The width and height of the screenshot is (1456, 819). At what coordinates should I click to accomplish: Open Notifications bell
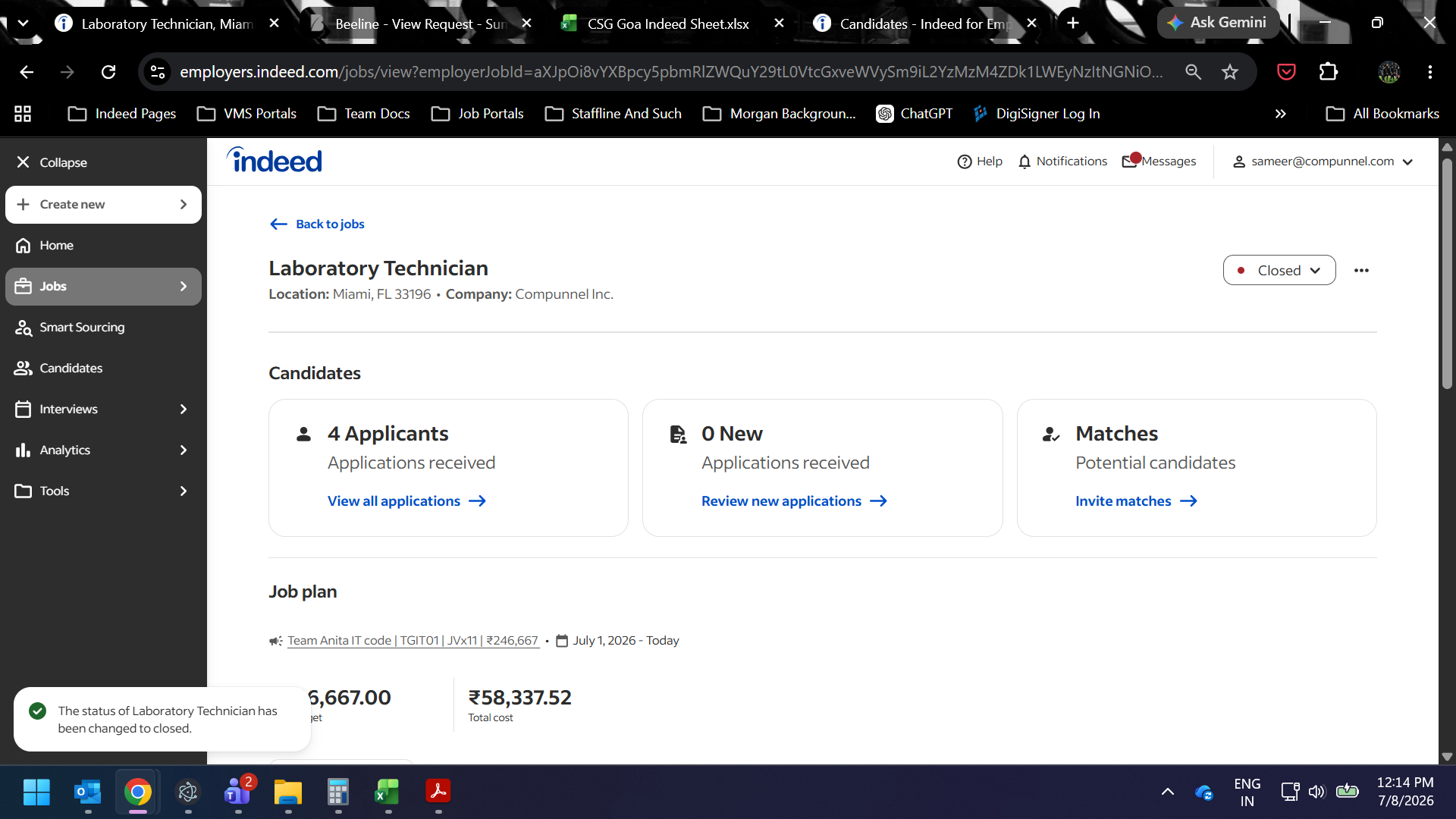click(1062, 162)
